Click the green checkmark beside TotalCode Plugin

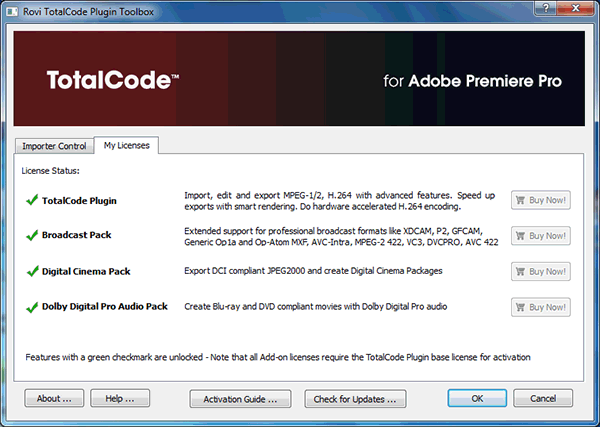click(32, 200)
